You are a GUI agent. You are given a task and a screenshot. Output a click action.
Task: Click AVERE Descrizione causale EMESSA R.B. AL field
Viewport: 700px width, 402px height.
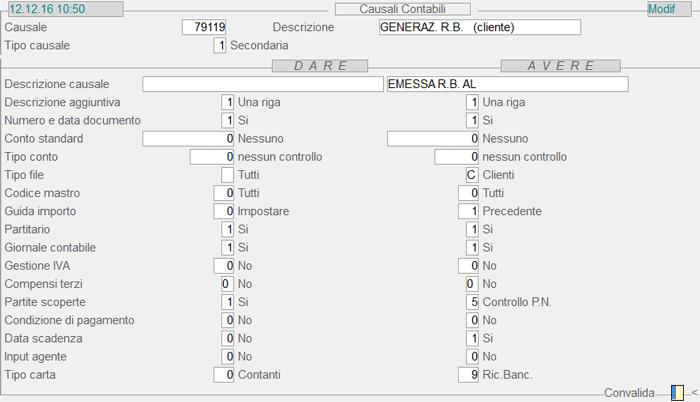coord(508,84)
